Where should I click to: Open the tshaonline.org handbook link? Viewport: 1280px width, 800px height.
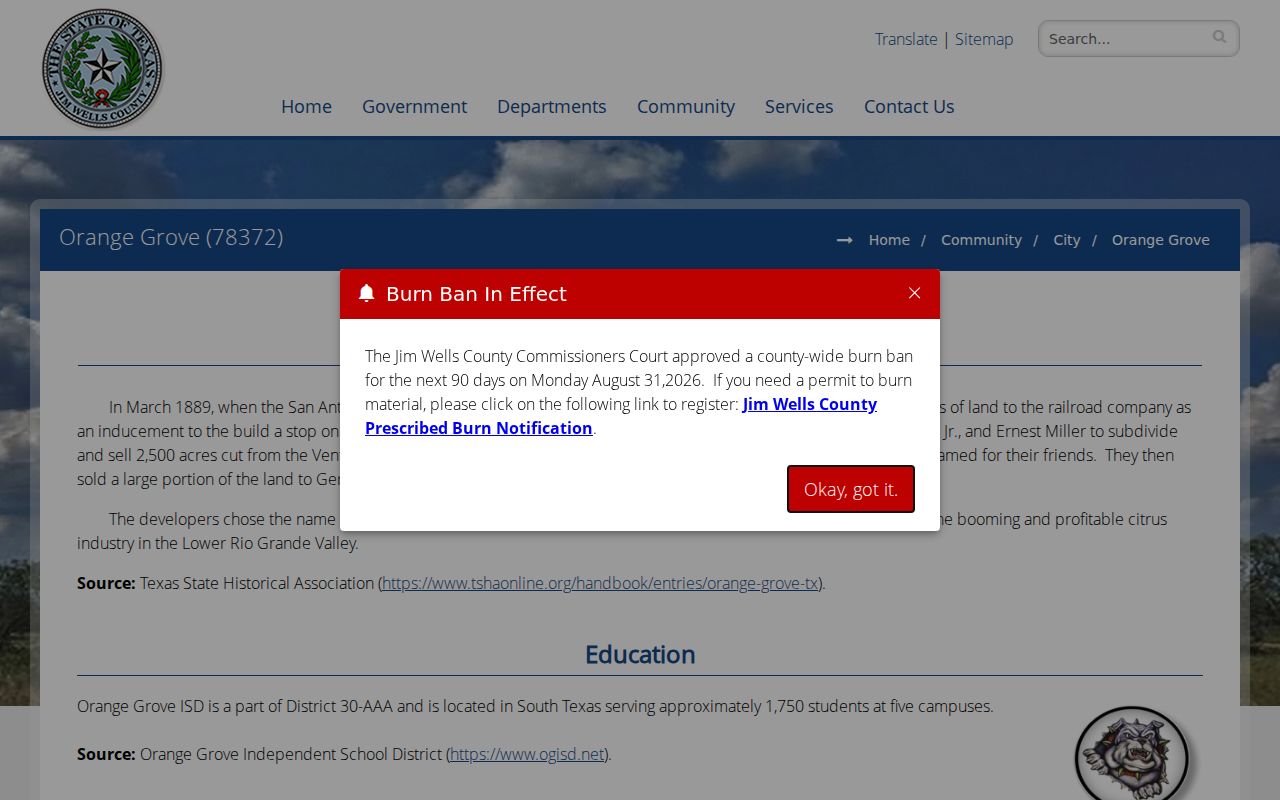click(x=600, y=583)
